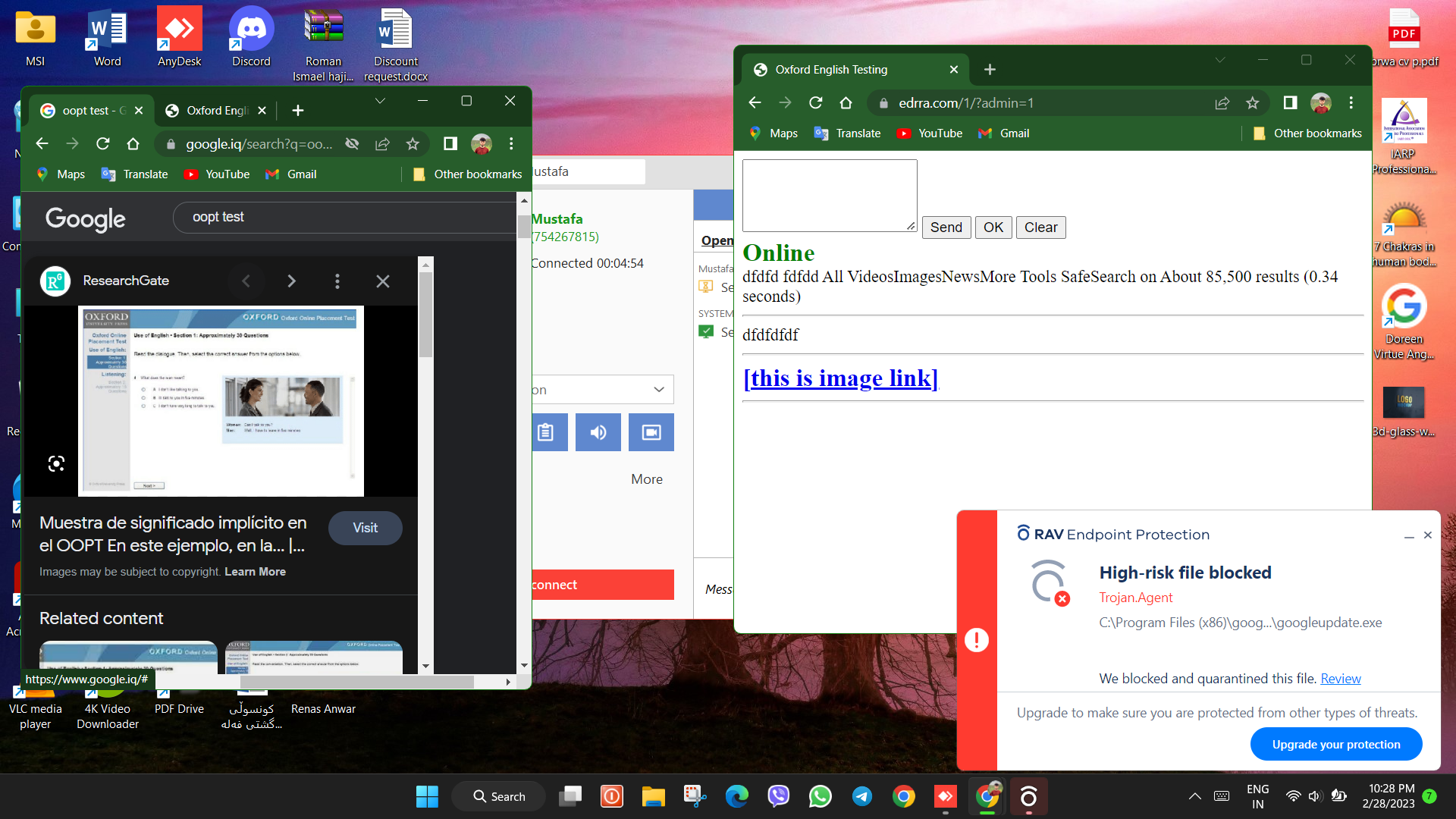Click the Google logo

tap(86, 218)
